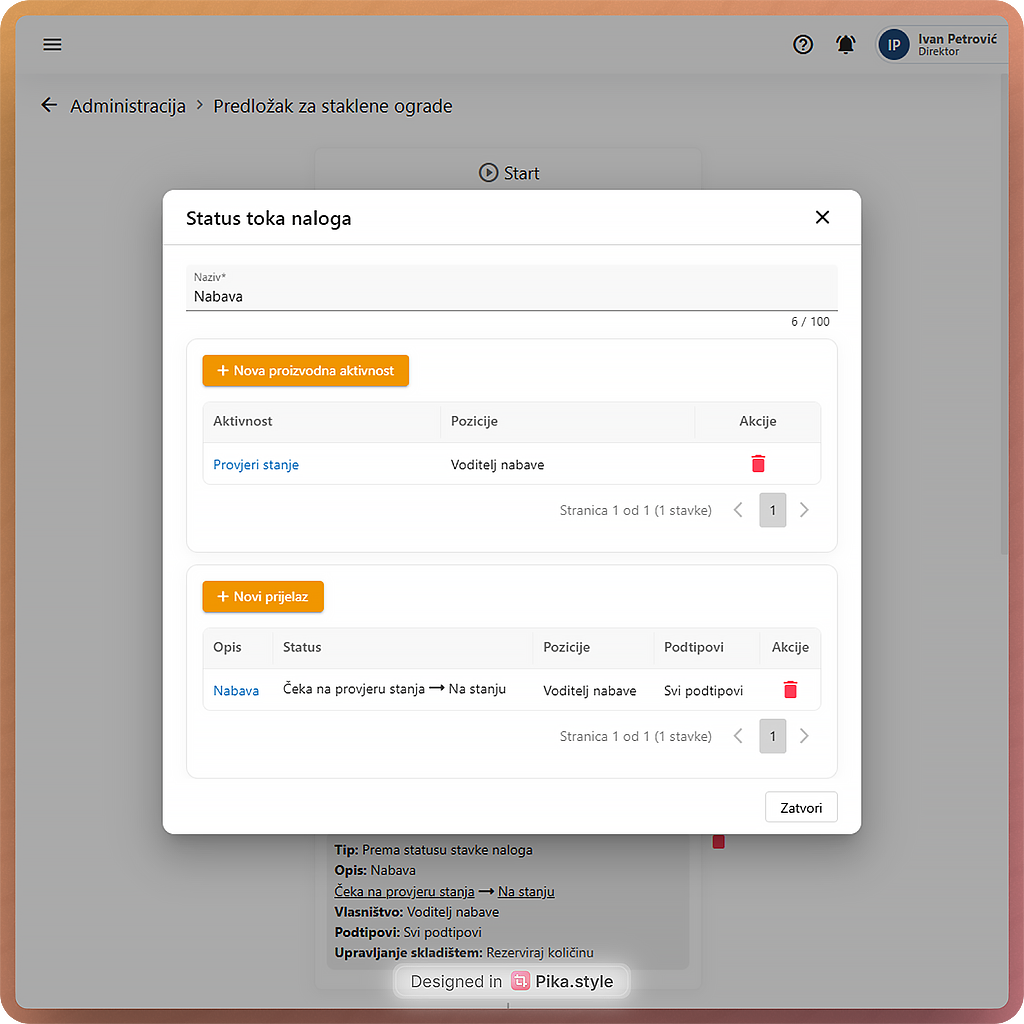Open the notifications bell
This screenshot has height=1024, width=1024.
tap(846, 44)
